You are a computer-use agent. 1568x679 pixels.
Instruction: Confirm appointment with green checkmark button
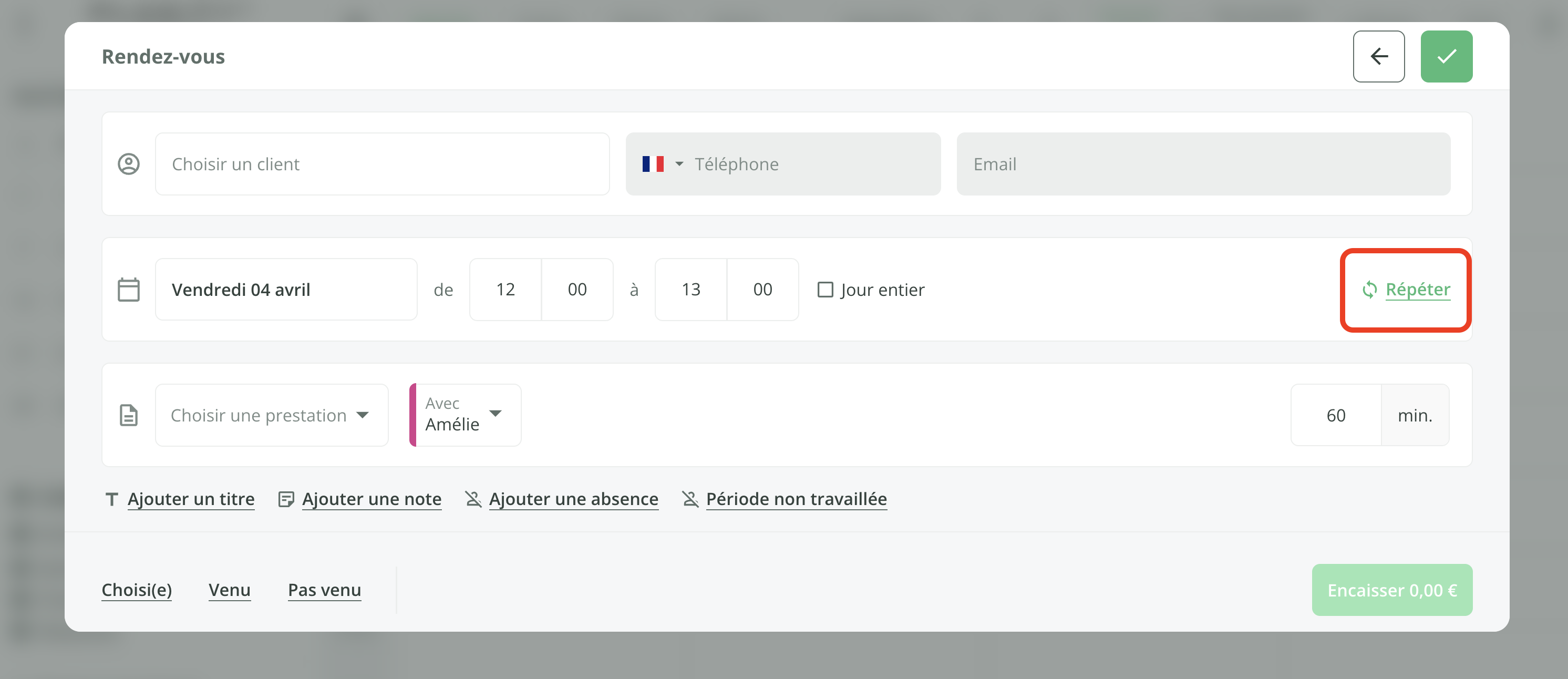point(1446,57)
